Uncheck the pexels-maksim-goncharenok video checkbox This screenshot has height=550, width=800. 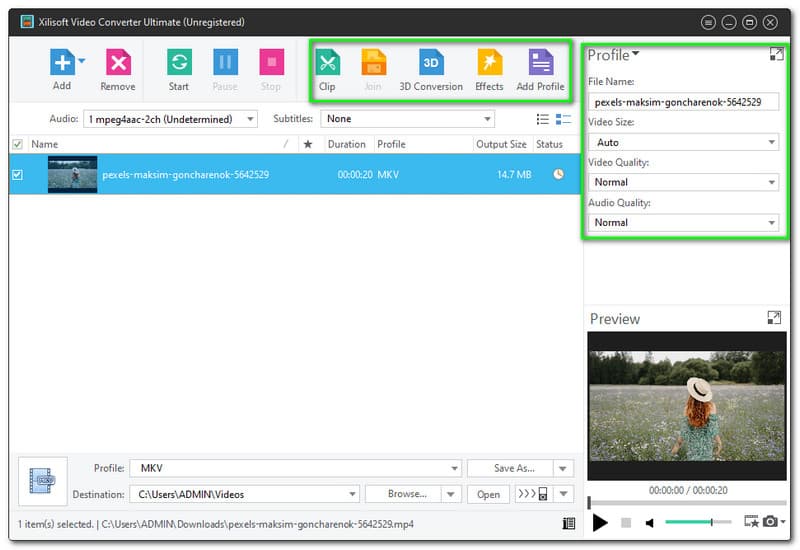17,175
